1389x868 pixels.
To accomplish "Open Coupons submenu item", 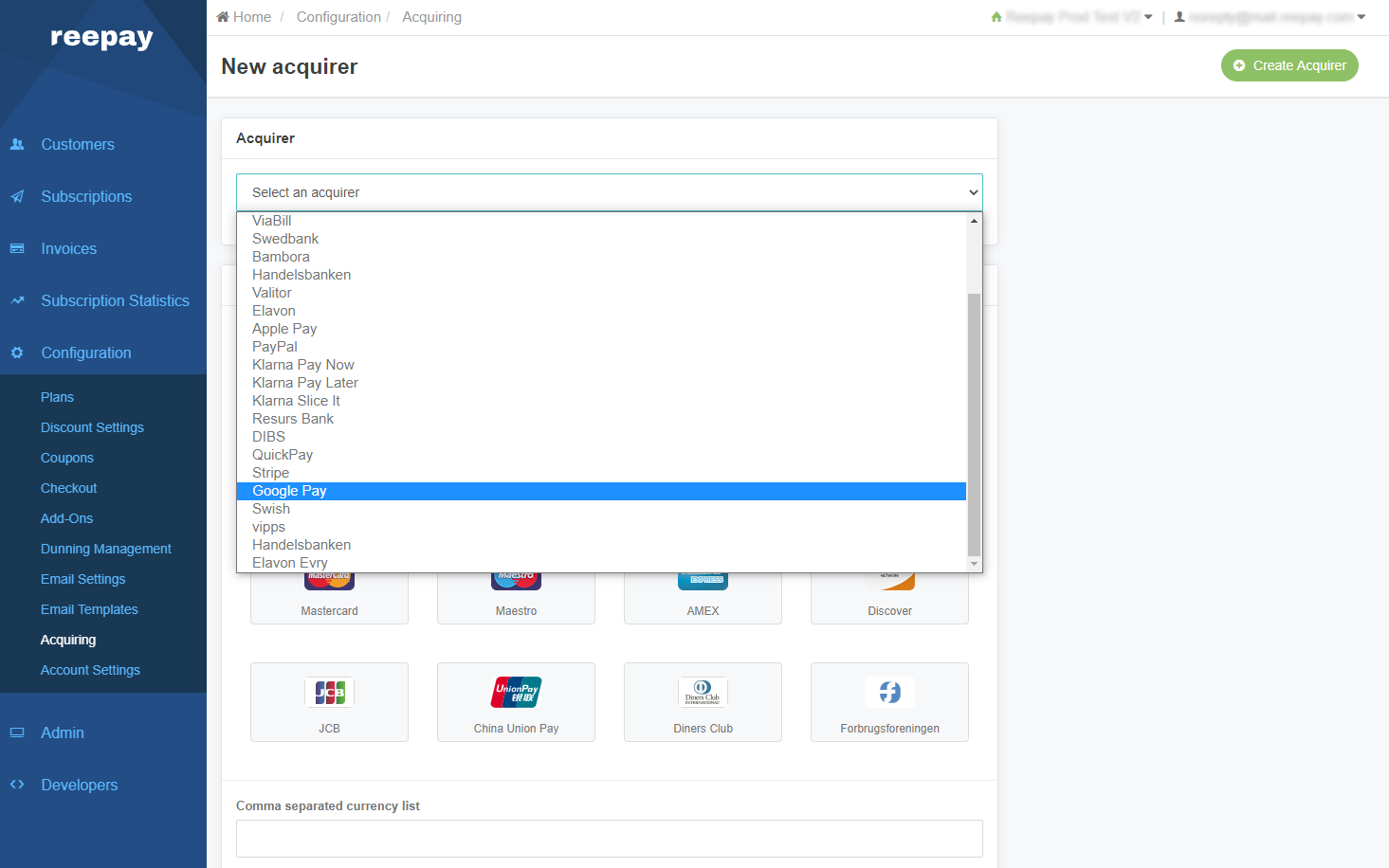I will (x=66, y=458).
